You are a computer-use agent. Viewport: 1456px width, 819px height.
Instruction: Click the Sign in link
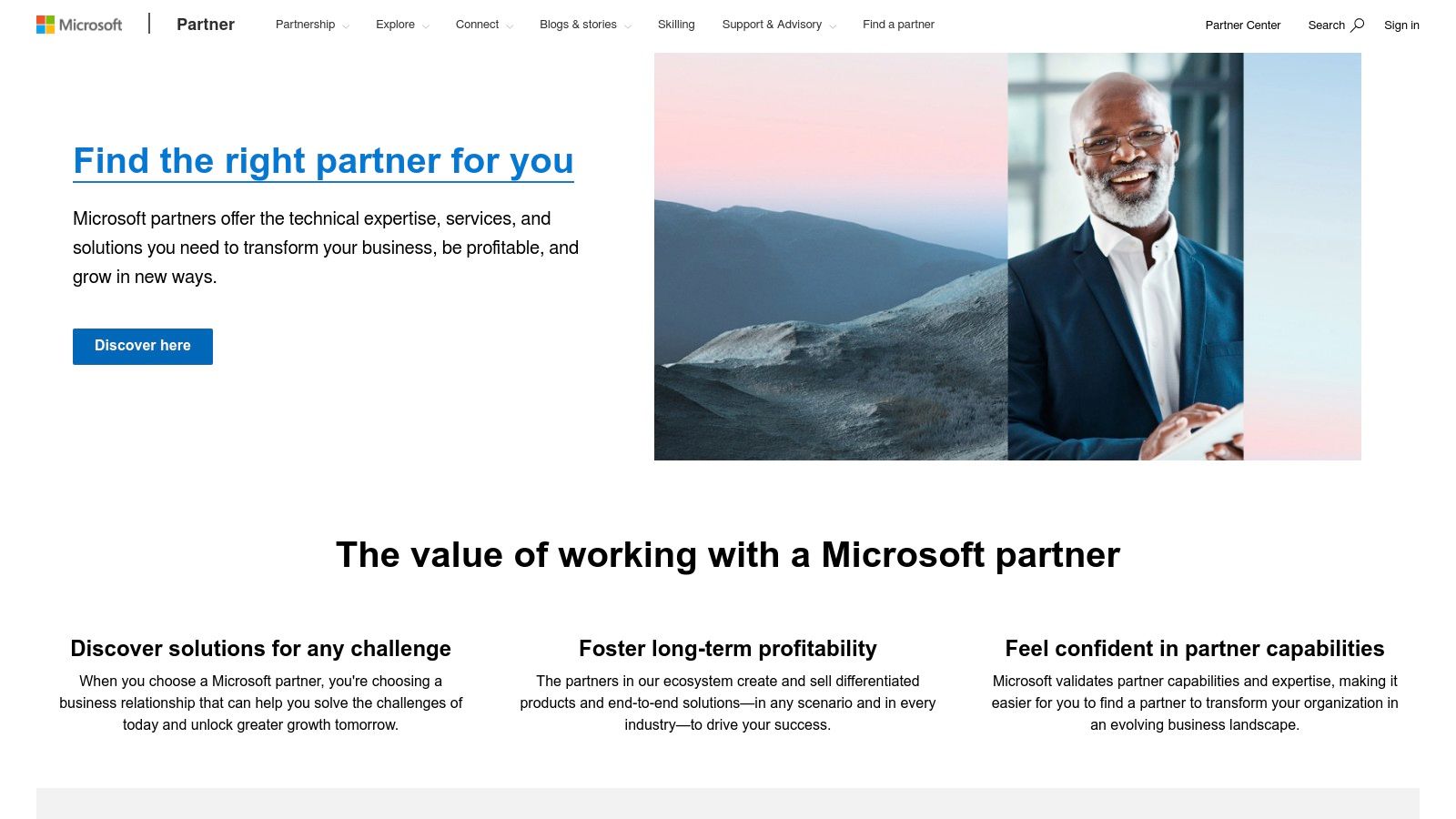click(1401, 25)
